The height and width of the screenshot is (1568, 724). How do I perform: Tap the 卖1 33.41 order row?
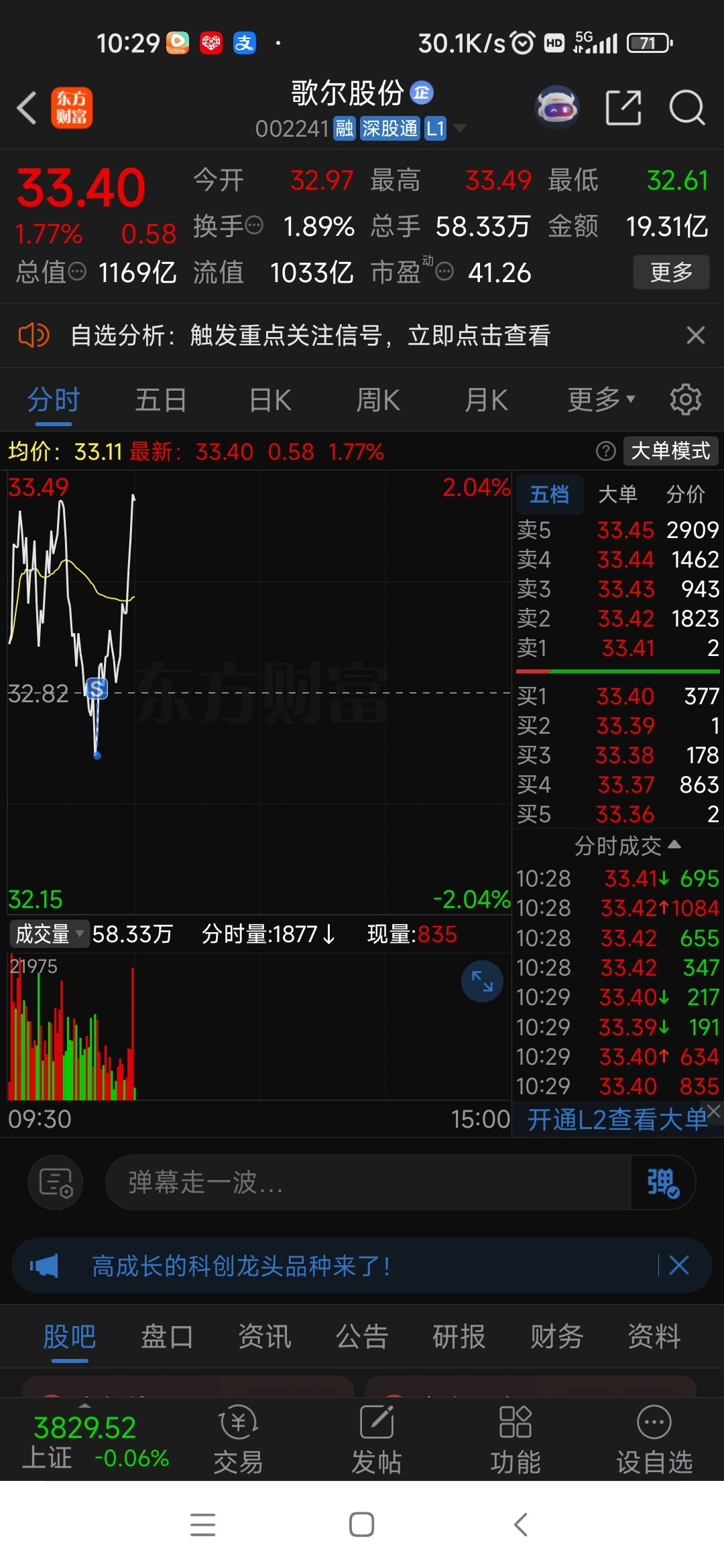click(617, 648)
